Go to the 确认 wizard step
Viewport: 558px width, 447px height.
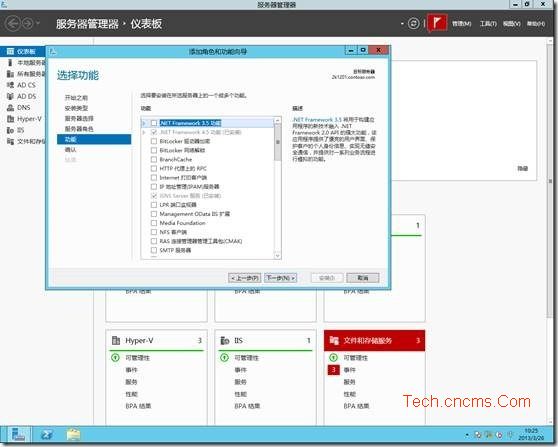[x=70, y=149]
